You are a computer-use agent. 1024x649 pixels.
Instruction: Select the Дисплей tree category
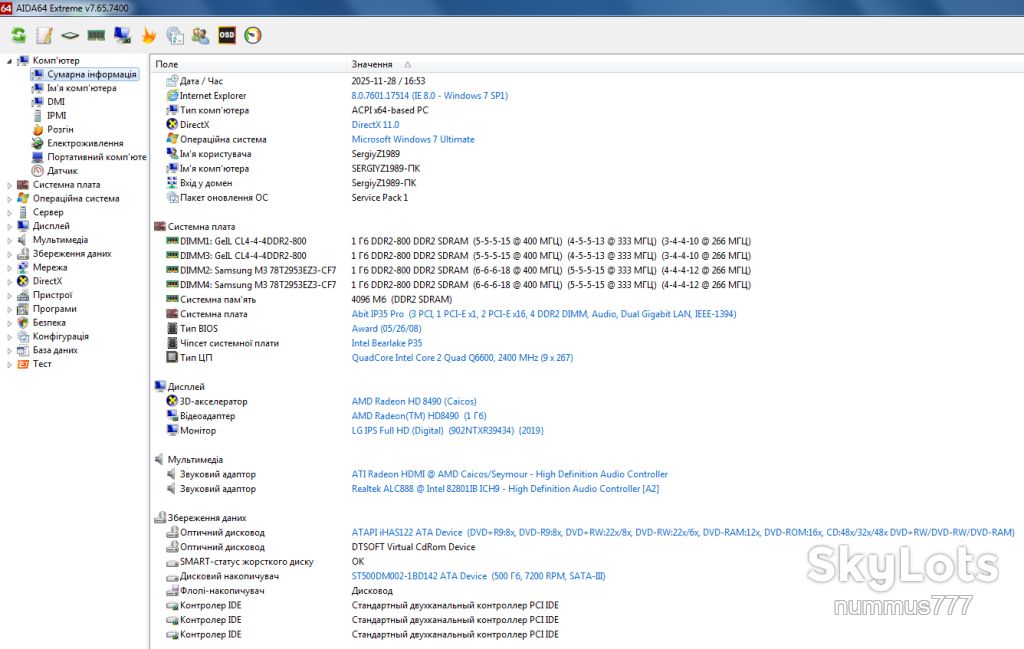pyautogui.click(x=51, y=226)
